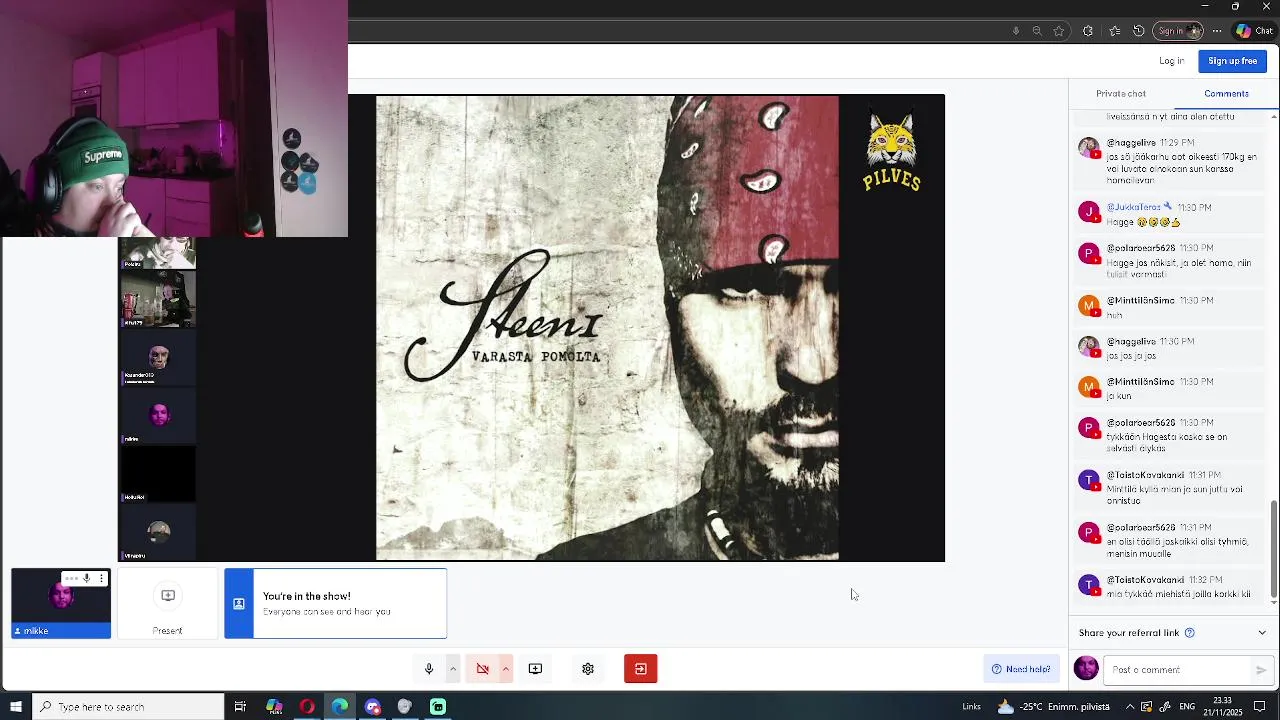Click the microphone permission icon in the address bar
The width and height of the screenshot is (1280, 720).
point(1016,31)
